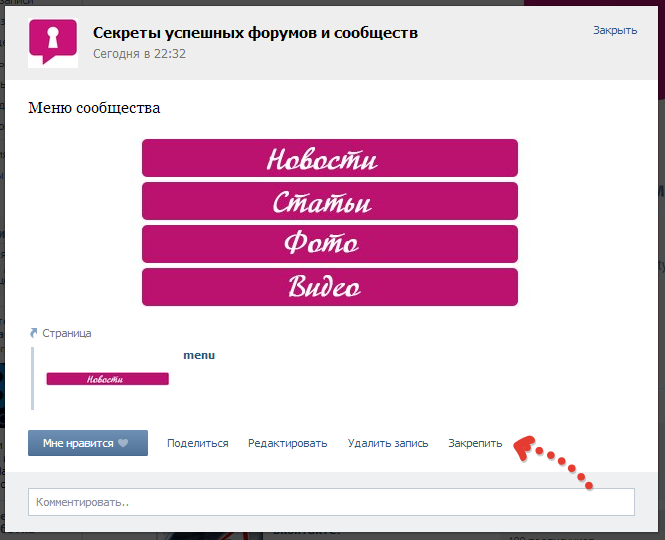Select the Фото menu banner

click(329, 244)
